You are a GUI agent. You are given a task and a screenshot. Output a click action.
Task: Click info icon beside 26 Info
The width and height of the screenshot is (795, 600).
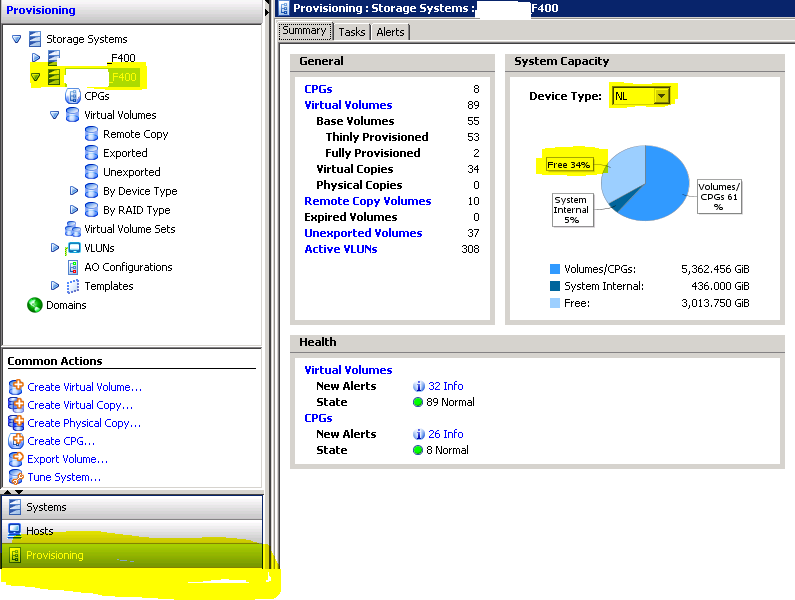click(x=419, y=434)
